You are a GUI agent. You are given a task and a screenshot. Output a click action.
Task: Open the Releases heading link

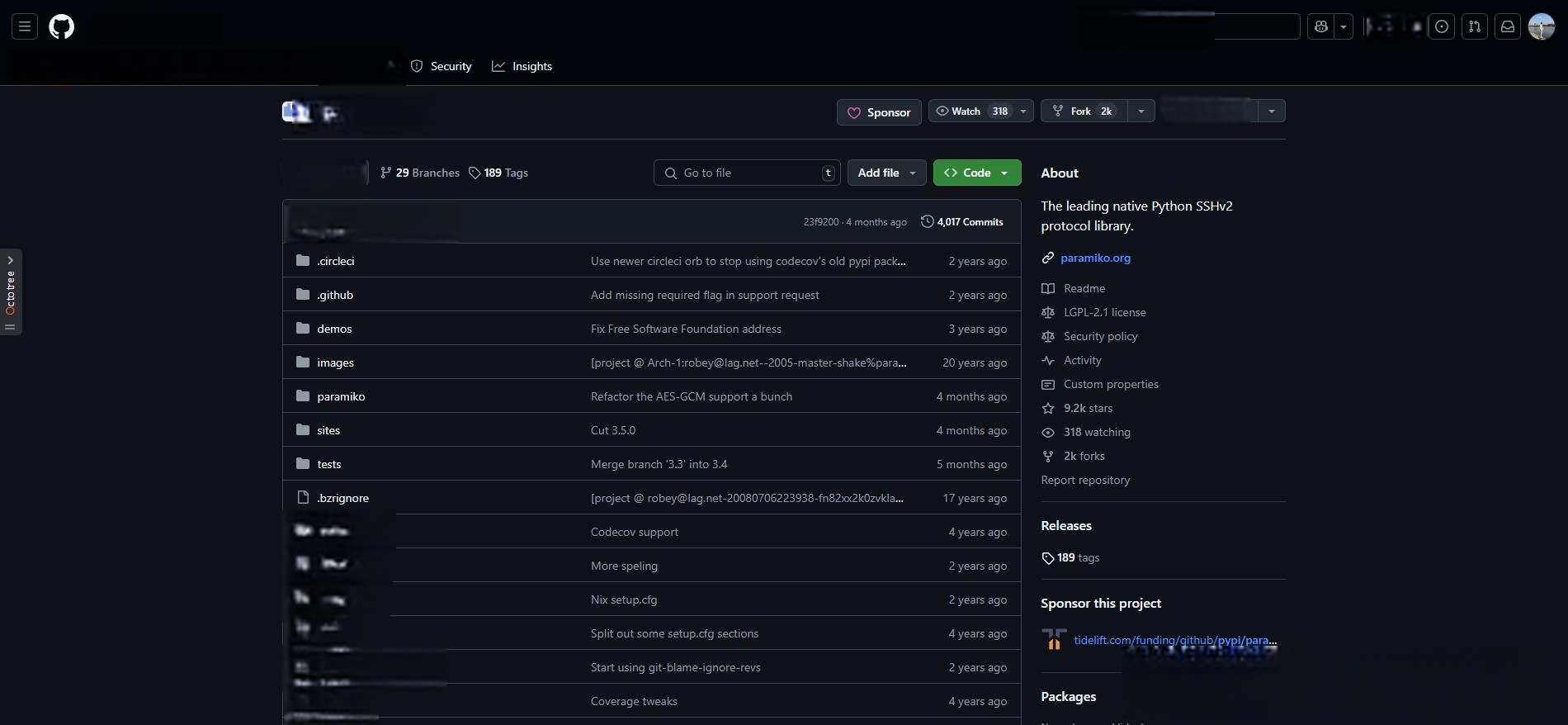tap(1066, 525)
